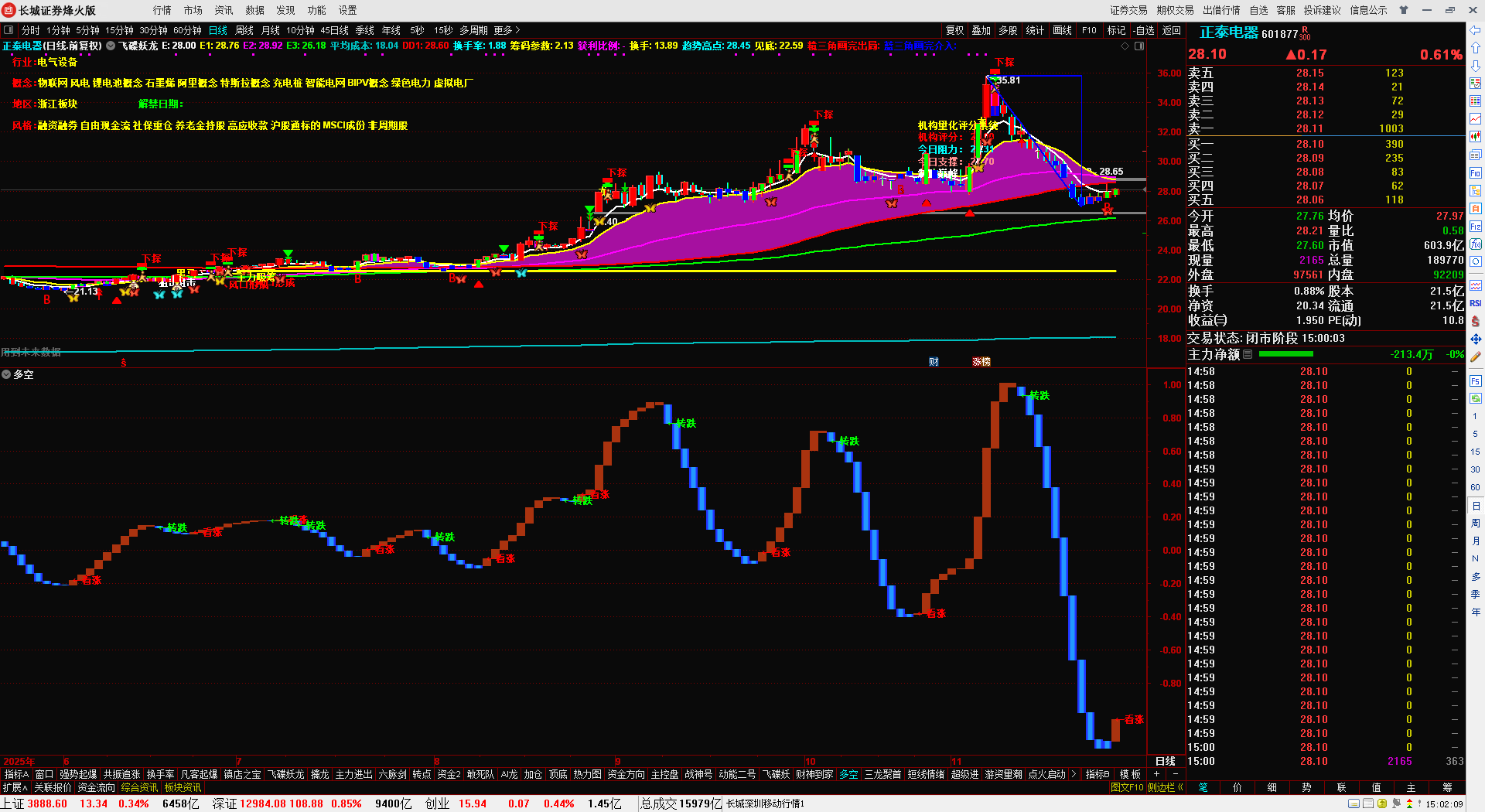Click the down arrow icon in the right sidebar

tap(1475, 65)
